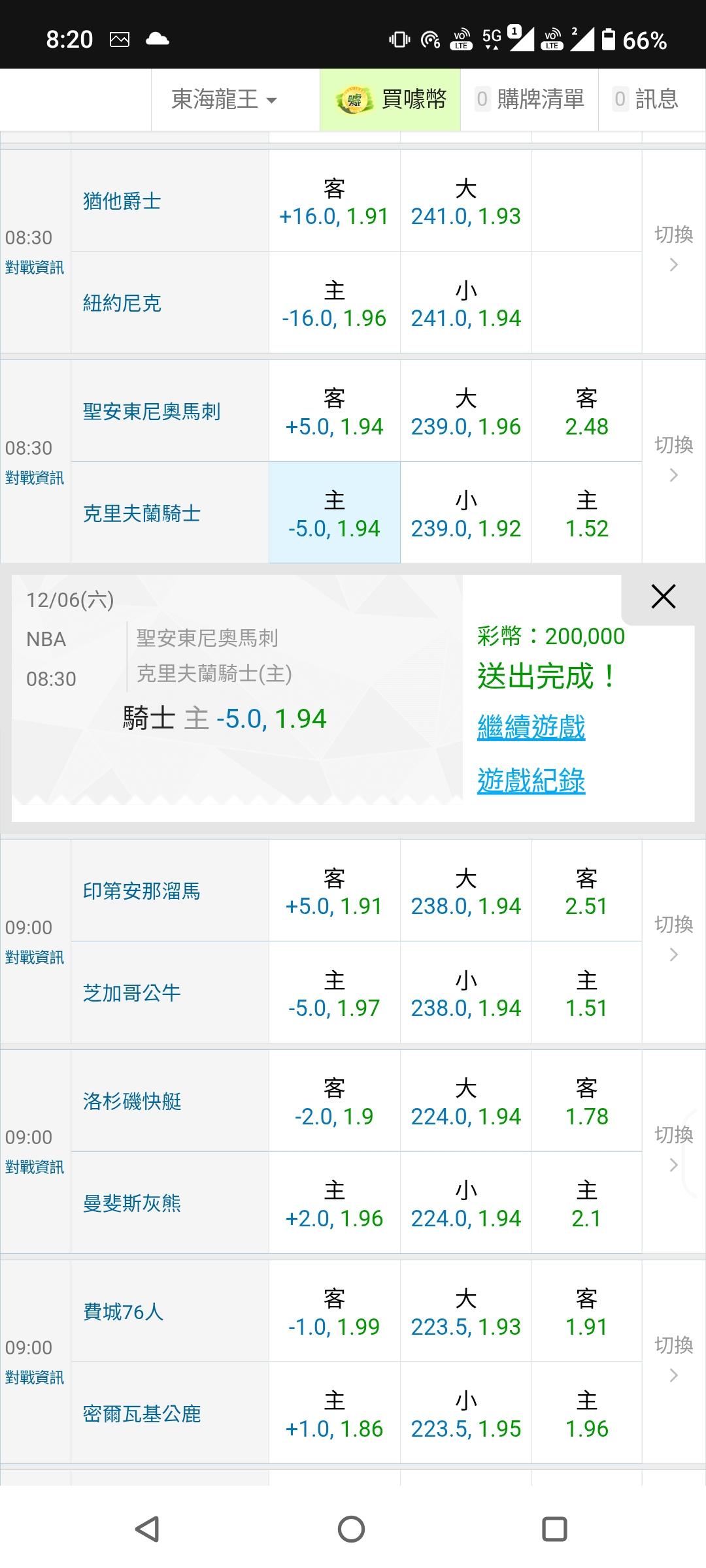Open the 訊息 messages tab

click(647, 100)
